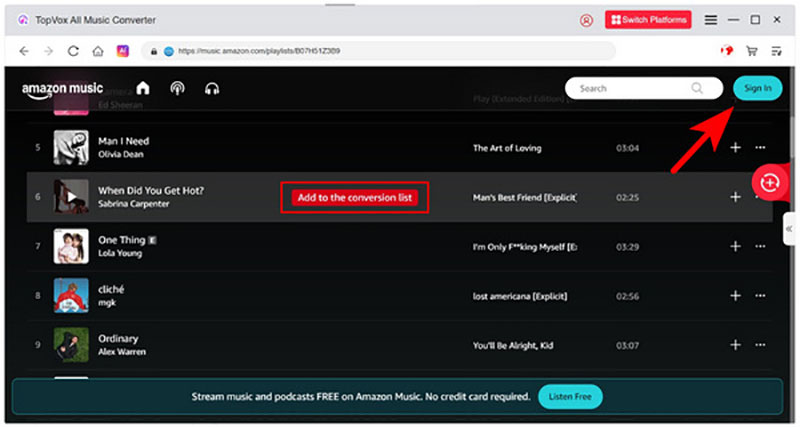
Task: Click song title One Thing
Action: coord(121,240)
